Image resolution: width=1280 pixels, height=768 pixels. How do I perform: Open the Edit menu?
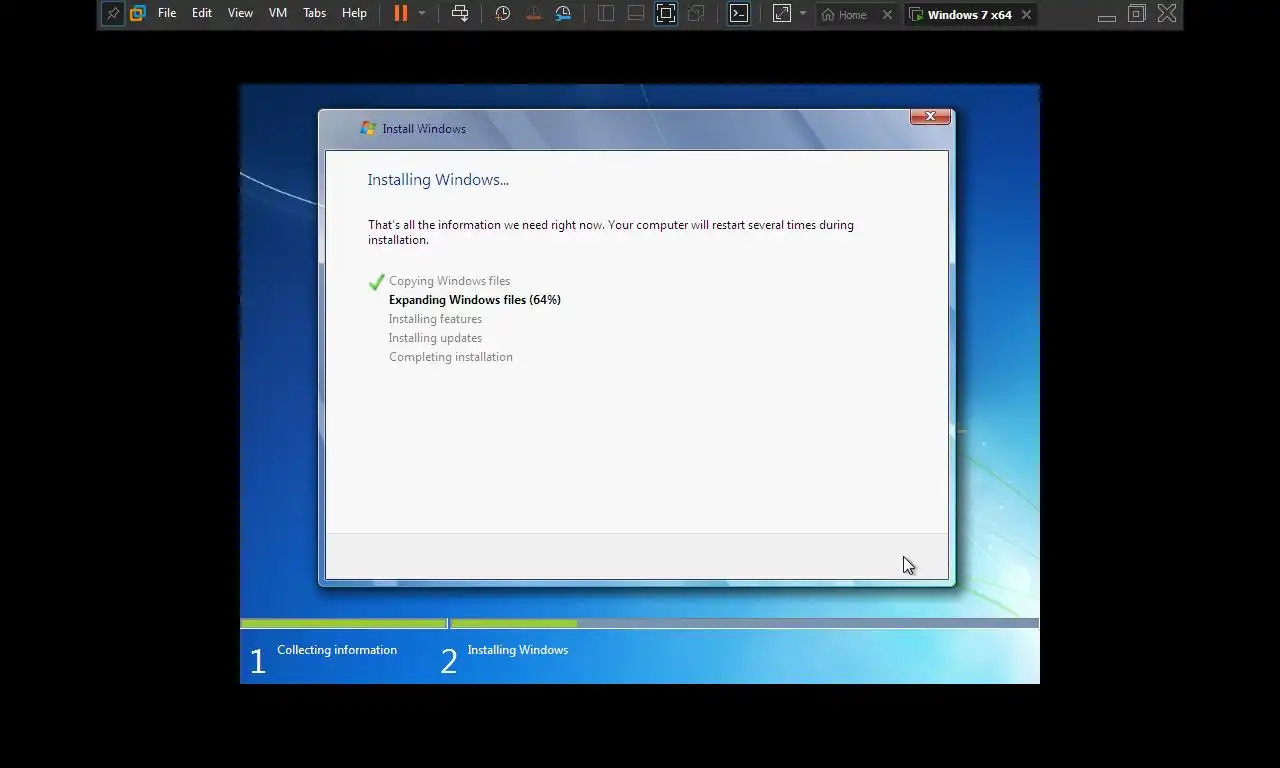(202, 14)
